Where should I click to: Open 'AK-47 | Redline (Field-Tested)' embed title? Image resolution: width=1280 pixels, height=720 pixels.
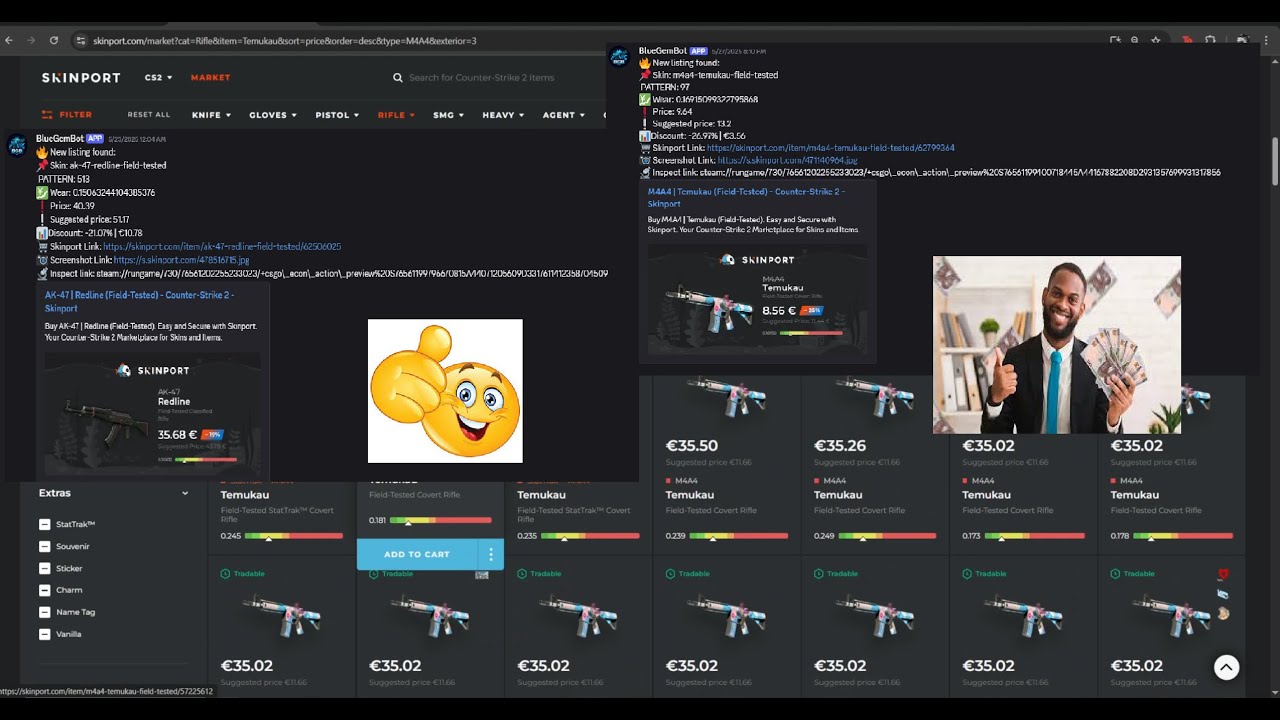[139, 302]
